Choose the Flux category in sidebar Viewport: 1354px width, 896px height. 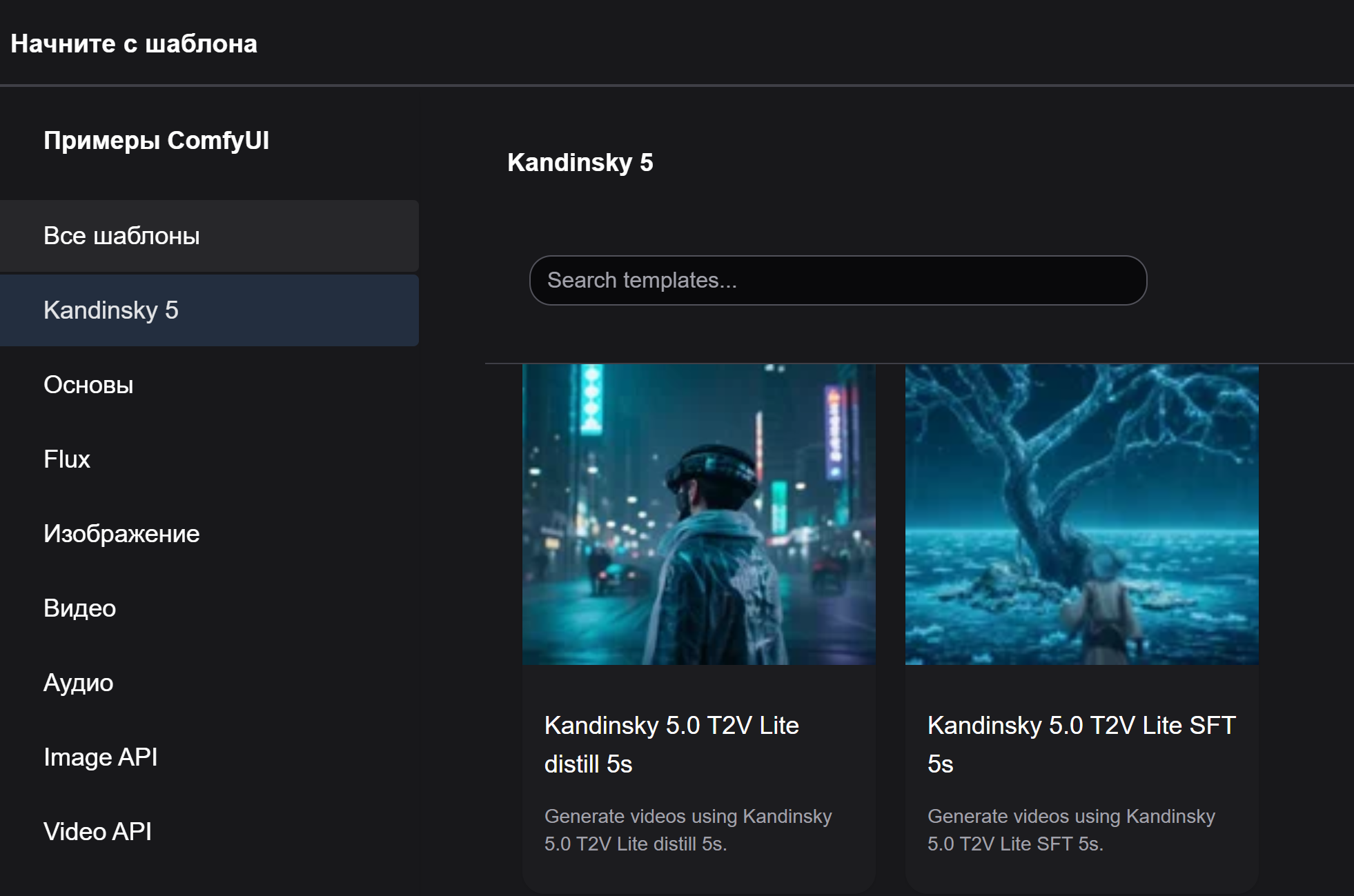(67, 459)
